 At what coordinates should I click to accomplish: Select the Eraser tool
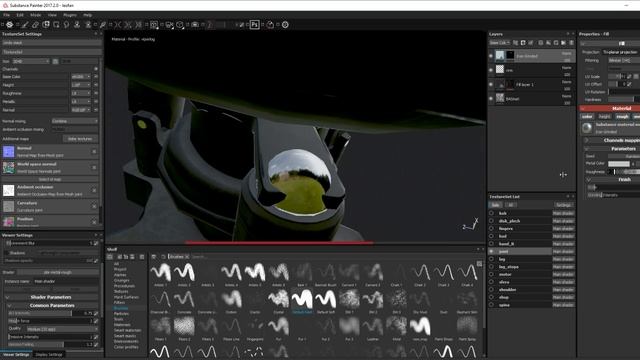pos(36,25)
